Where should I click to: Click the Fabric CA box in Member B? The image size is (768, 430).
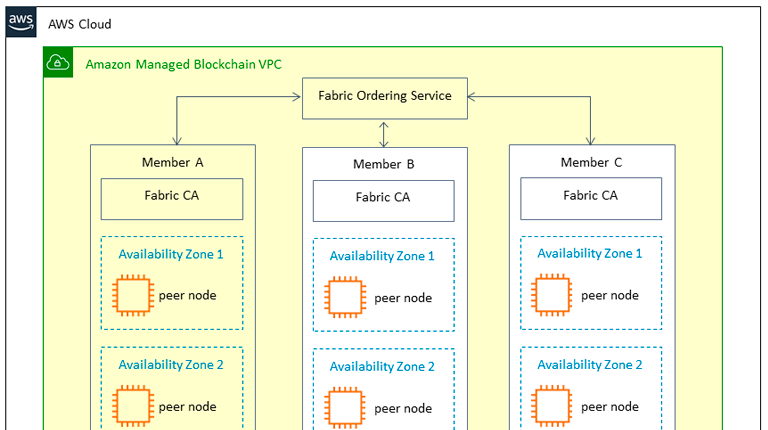tap(384, 201)
